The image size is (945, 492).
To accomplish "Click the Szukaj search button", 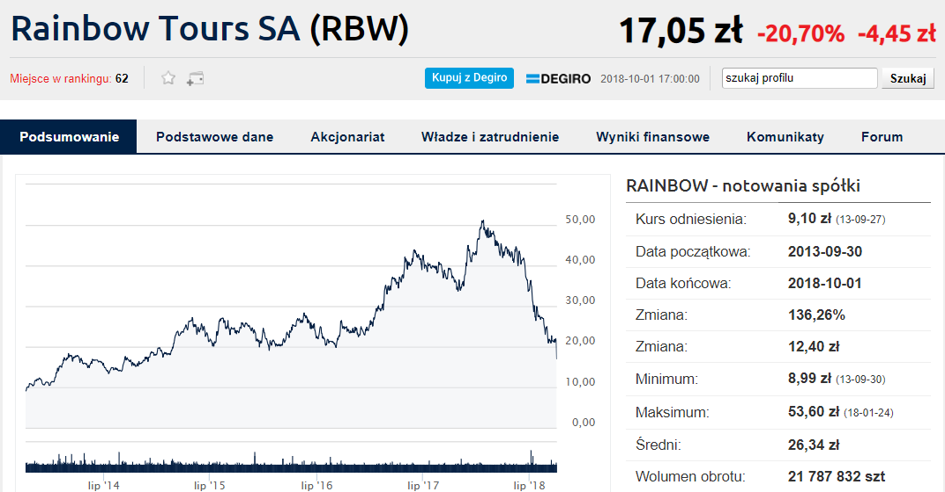I will tap(907, 78).
